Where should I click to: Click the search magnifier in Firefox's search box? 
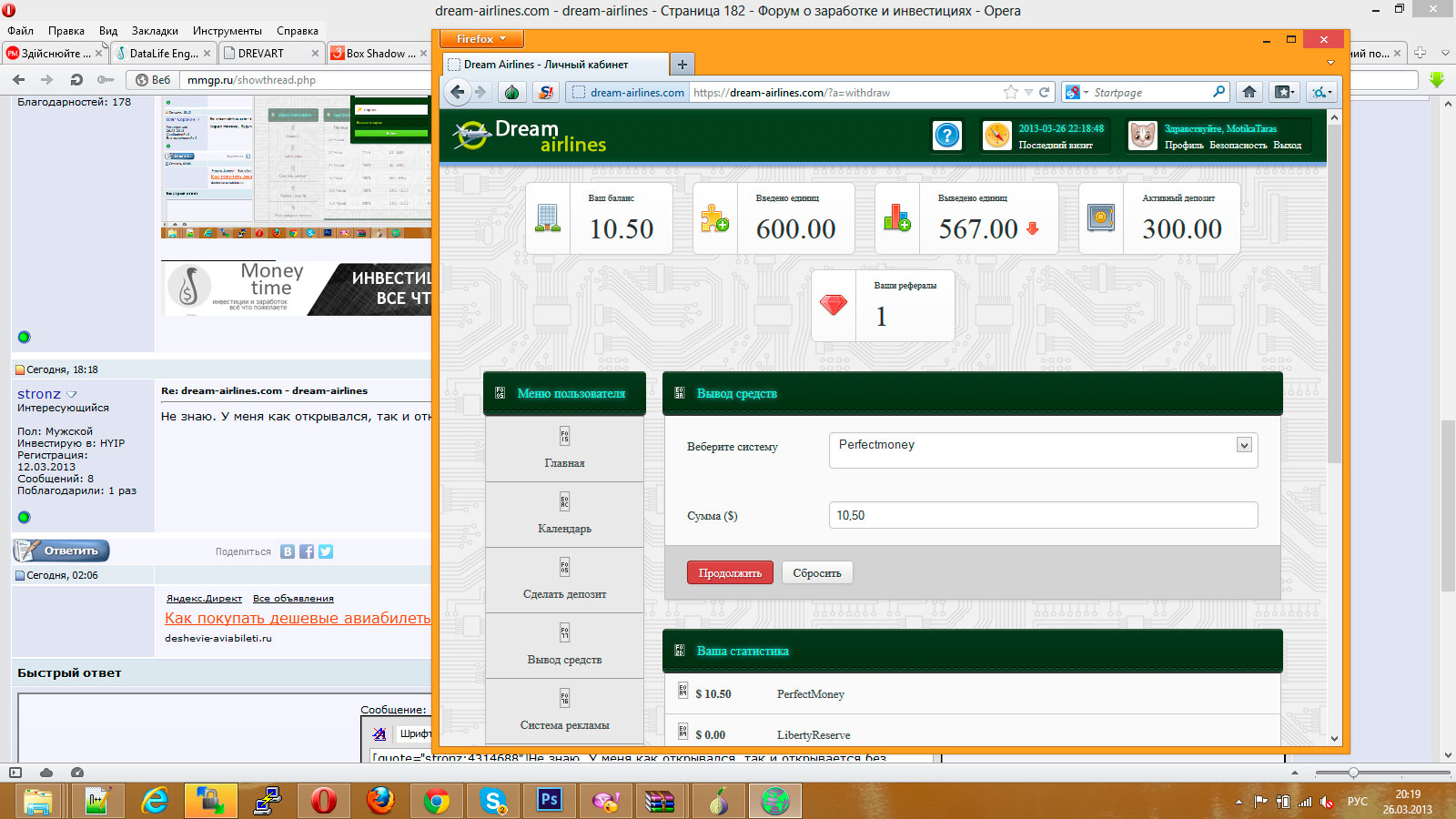click(x=1218, y=92)
